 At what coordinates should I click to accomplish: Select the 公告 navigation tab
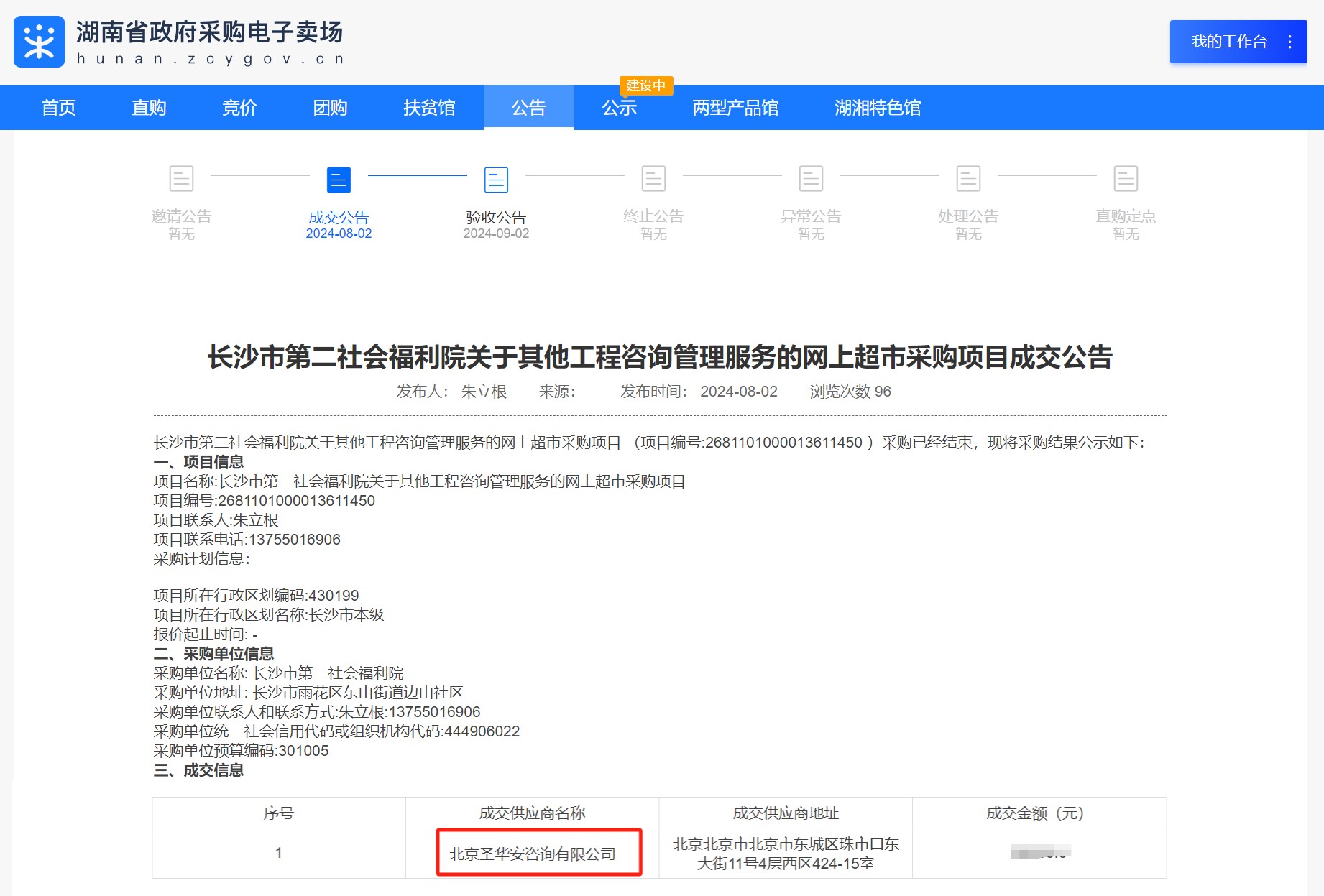528,108
